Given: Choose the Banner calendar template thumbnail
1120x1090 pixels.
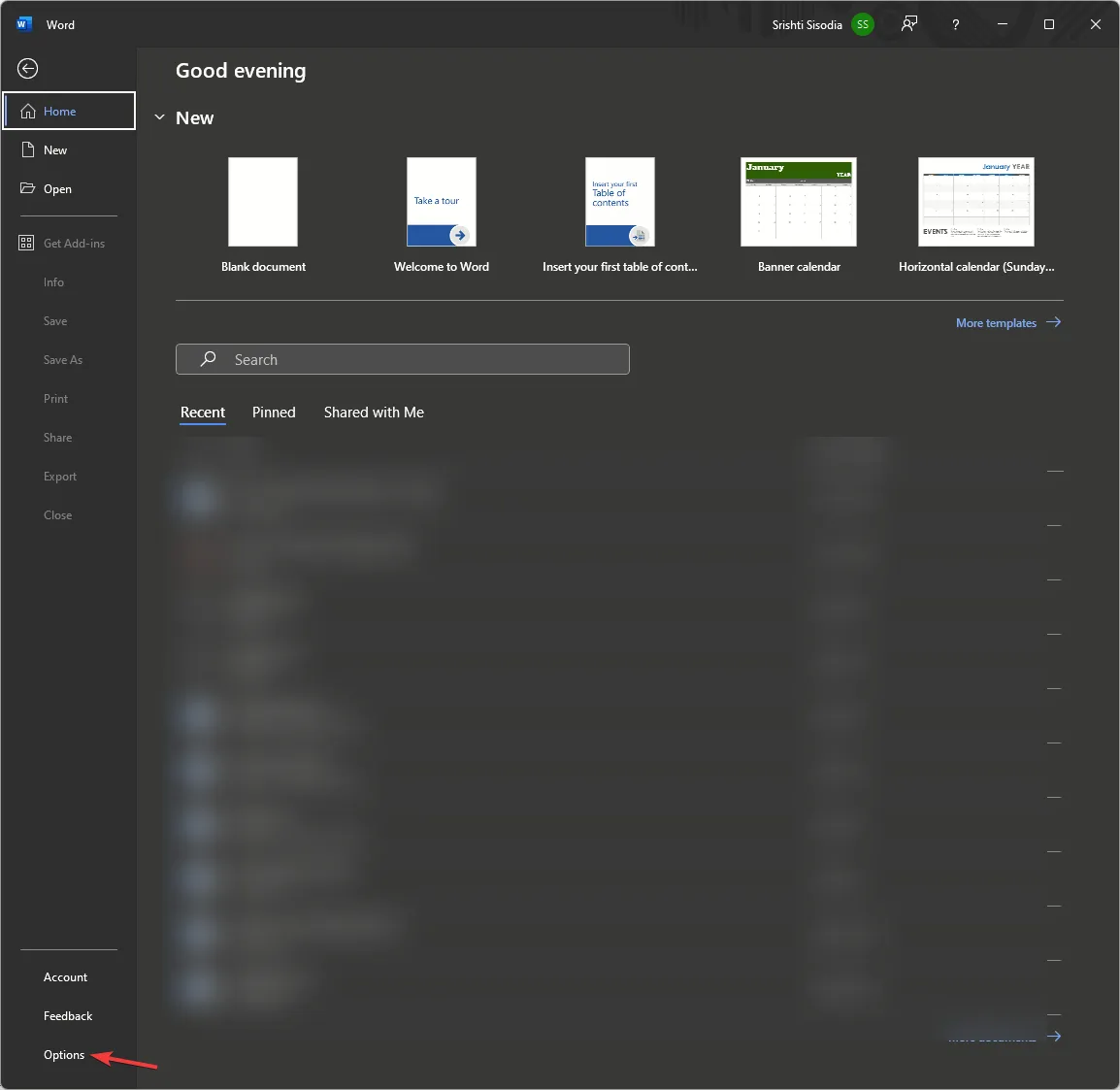Looking at the screenshot, I should 799,202.
